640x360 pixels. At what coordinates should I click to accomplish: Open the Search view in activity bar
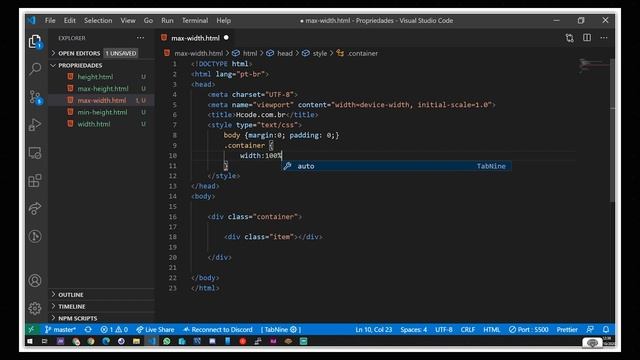tap(35, 69)
